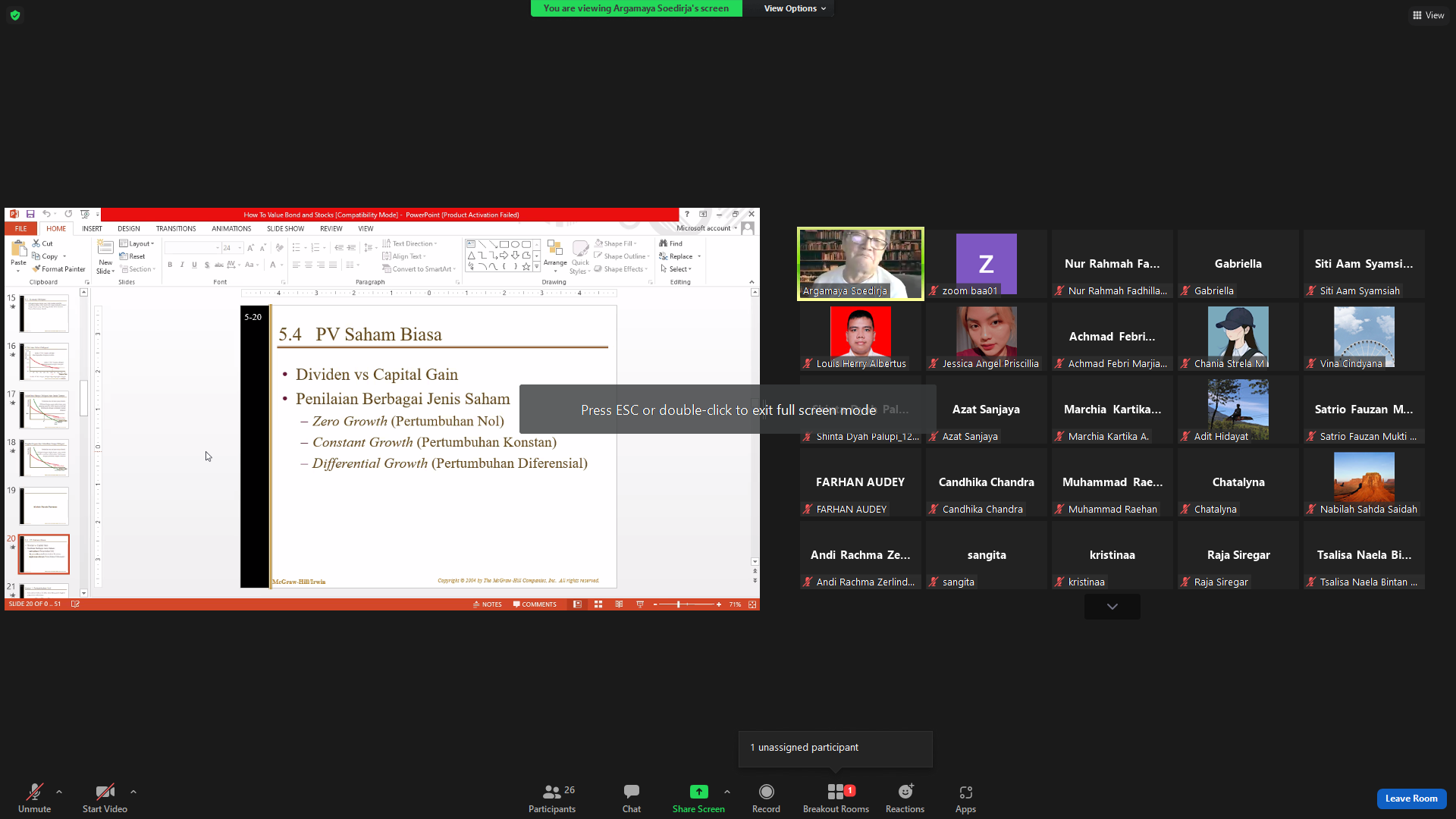
Task: Toggle Italic formatting
Action: (182, 265)
